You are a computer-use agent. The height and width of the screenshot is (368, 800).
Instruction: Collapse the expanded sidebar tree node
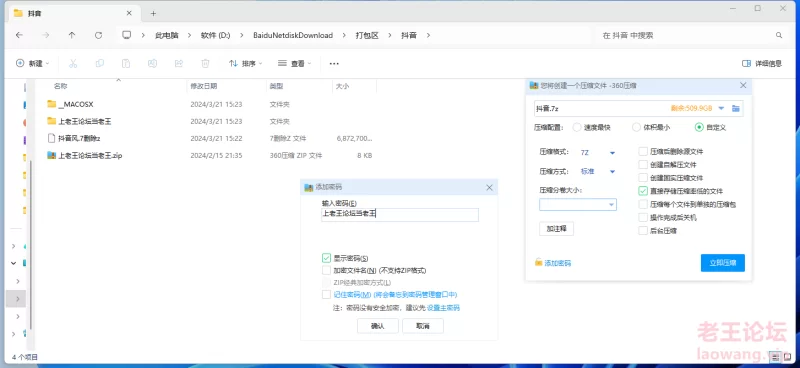(x=14, y=263)
